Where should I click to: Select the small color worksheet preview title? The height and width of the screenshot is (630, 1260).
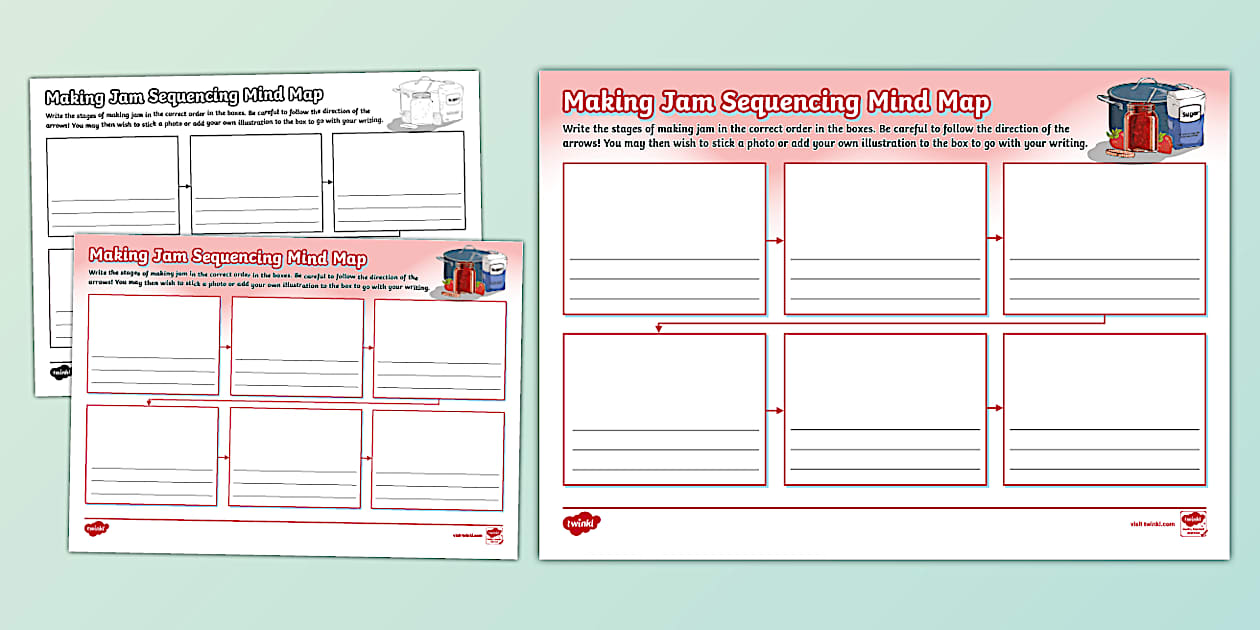(227, 257)
